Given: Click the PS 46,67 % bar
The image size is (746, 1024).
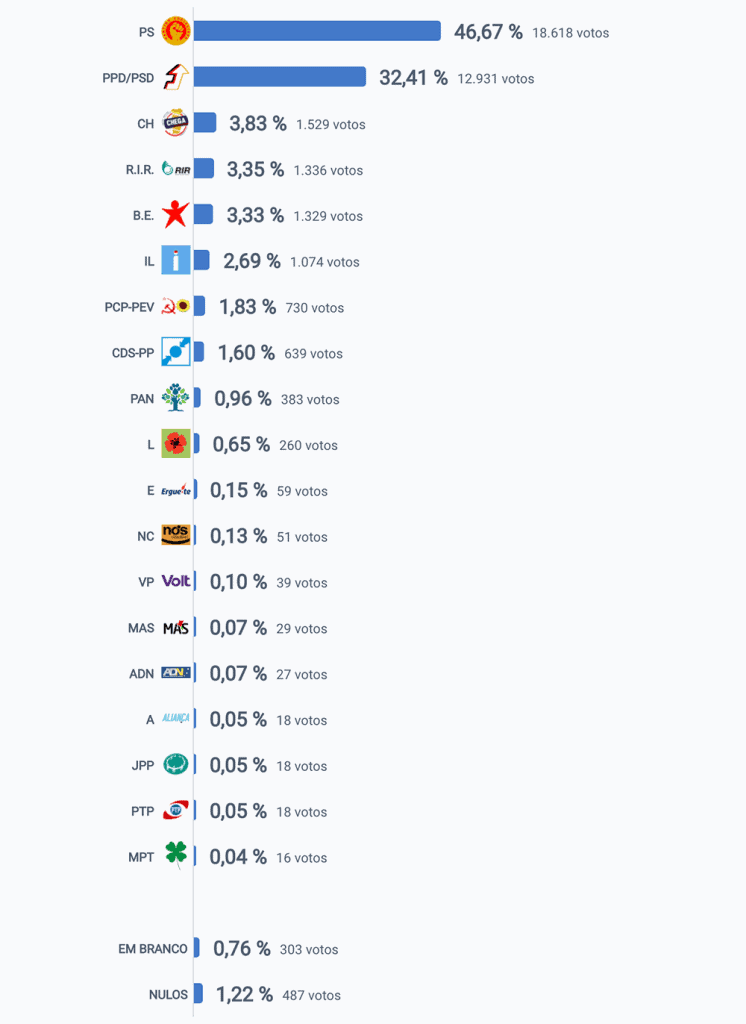Looking at the screenshot, I should pyautogui.click(x=317, y=31).
